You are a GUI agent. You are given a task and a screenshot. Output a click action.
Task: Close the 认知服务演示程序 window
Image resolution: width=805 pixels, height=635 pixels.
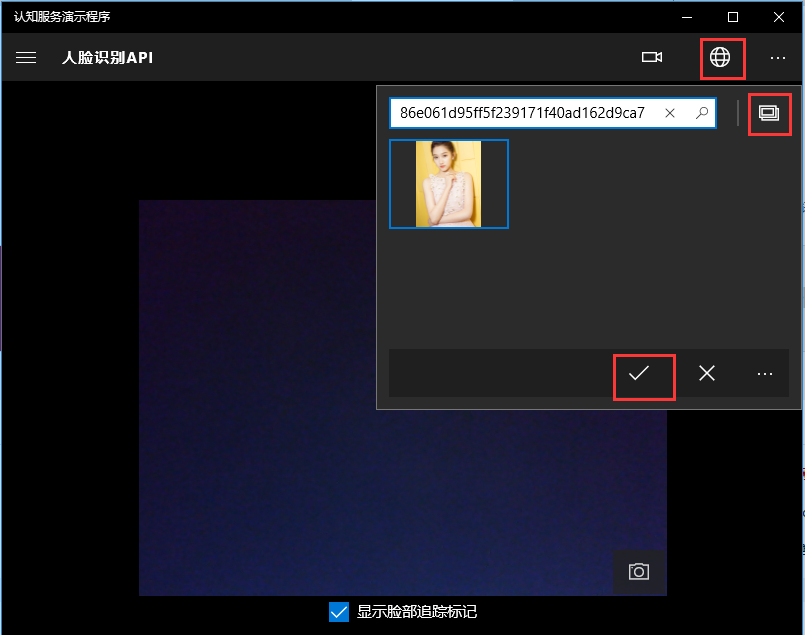click(779, 17)
